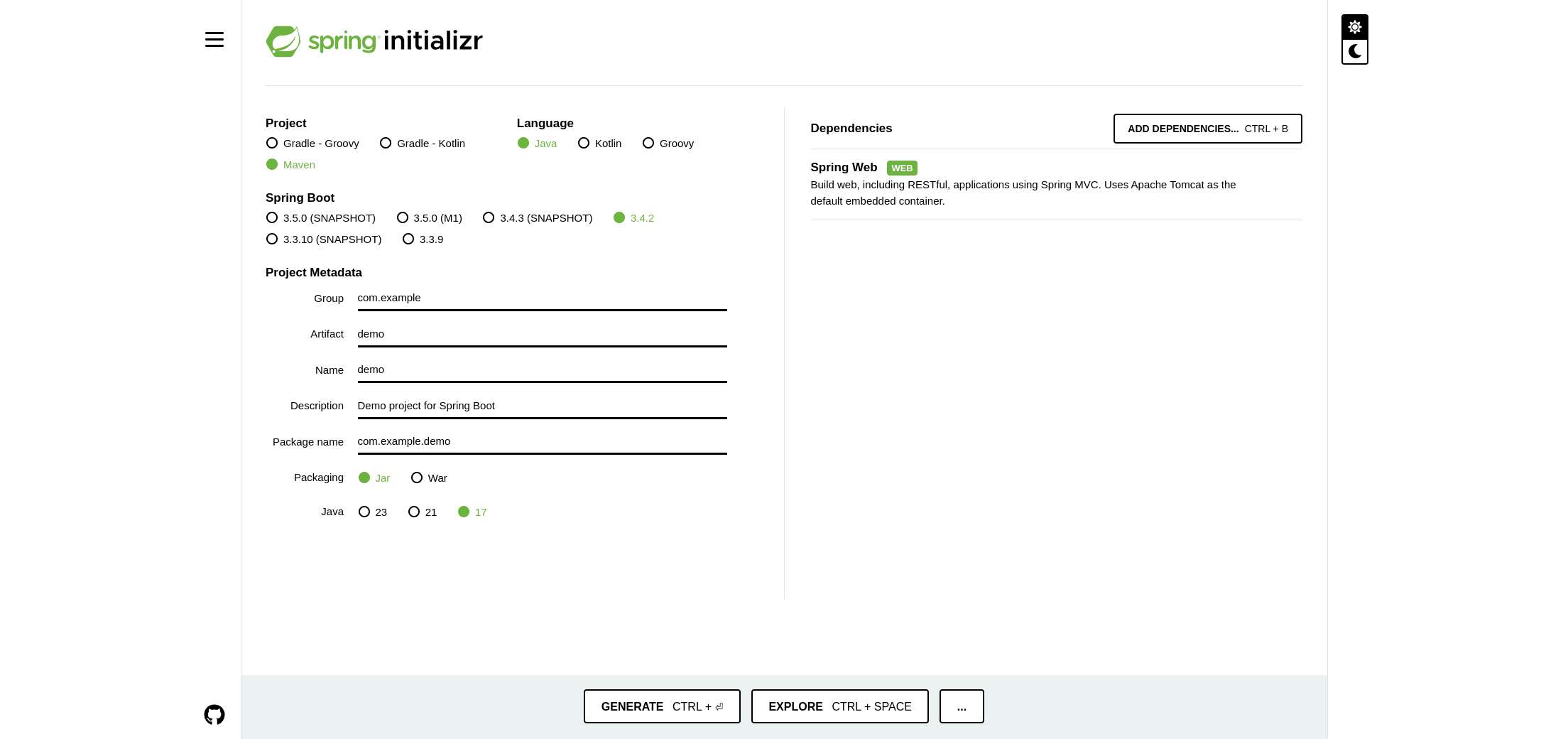Edit the Package name field
This screenshot has height=739, width=1568.
543,442
